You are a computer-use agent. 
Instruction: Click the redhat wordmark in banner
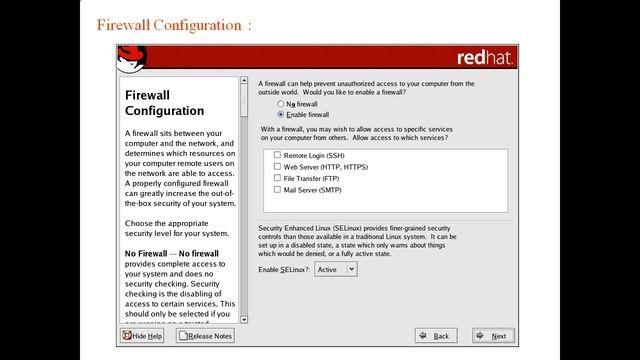(x=484, y=58)
